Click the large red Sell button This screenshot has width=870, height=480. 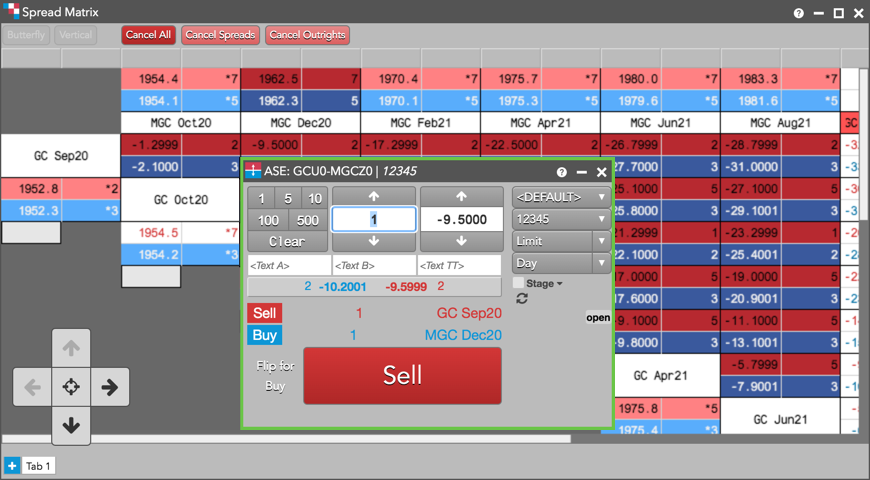[x=402, y=376]
